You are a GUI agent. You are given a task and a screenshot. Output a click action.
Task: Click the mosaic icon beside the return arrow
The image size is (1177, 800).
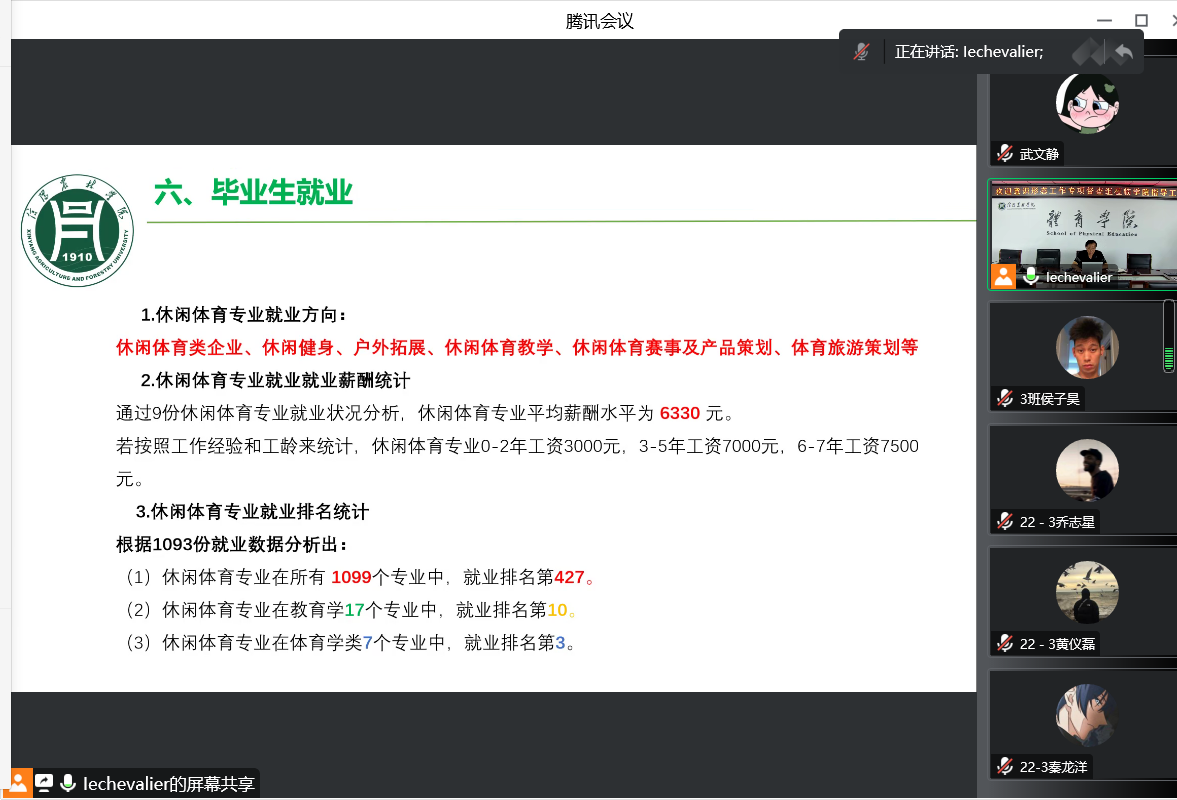1089,52
